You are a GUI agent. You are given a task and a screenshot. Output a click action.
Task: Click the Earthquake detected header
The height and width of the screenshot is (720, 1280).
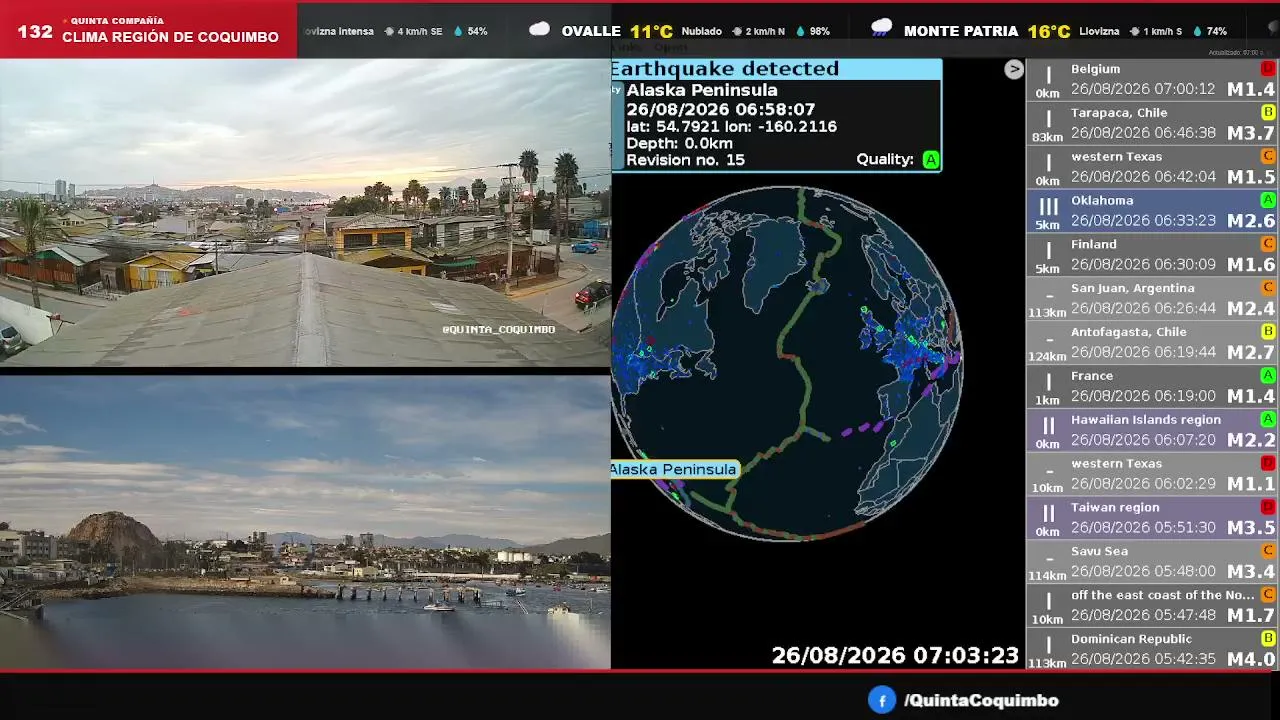[x=725, y=69]
